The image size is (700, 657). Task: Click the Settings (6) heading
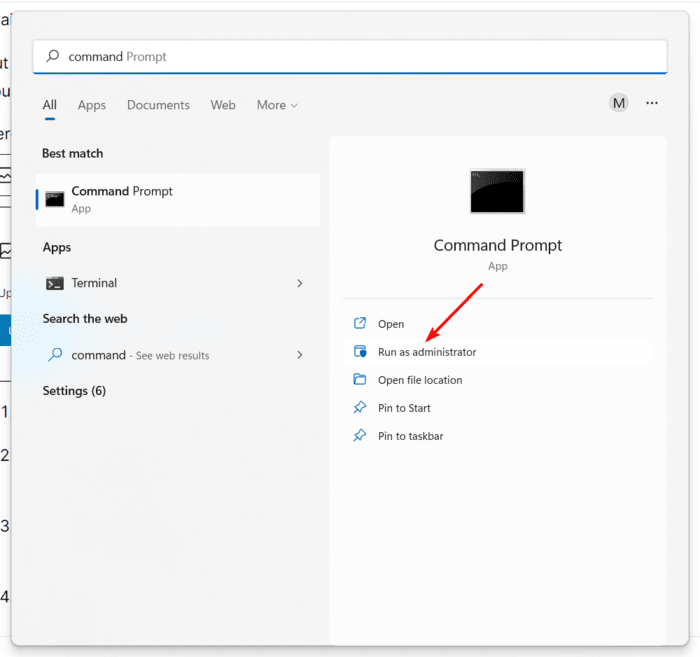[74, 391]
